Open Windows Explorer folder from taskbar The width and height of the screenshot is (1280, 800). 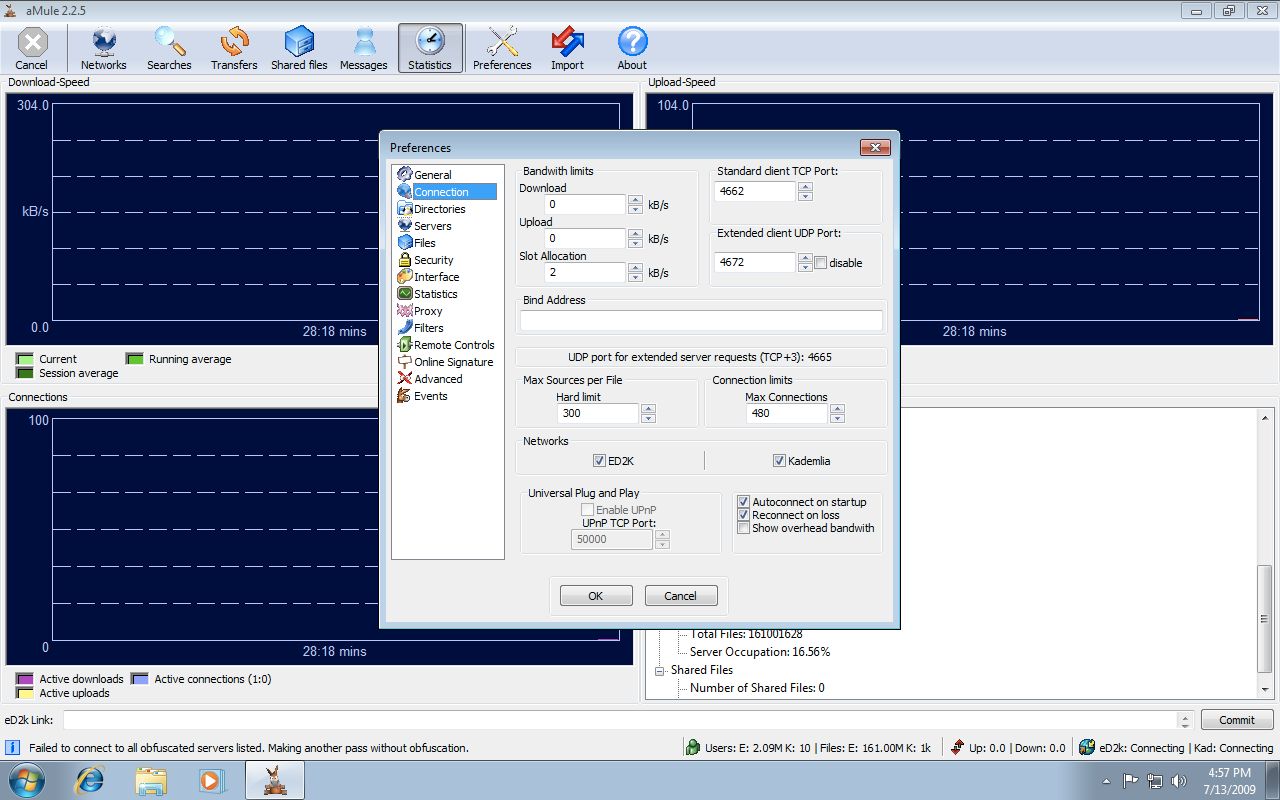click(x=151, y=779)
